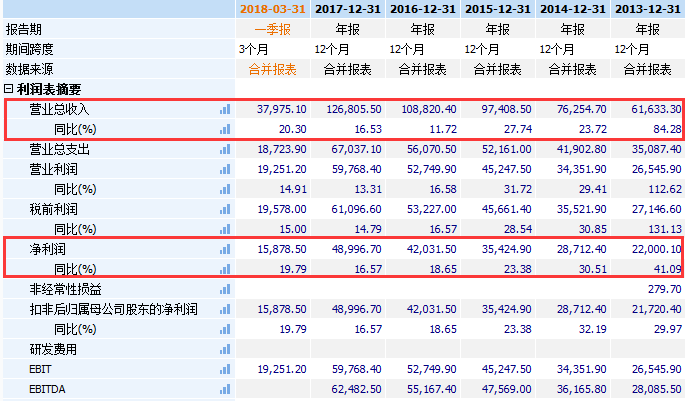Collapse the 利润表摘要 section

(8, 89)
